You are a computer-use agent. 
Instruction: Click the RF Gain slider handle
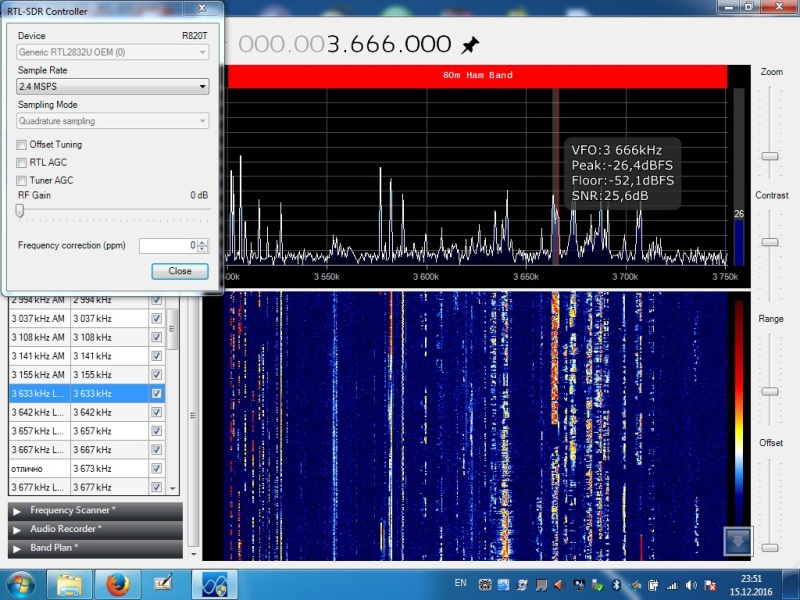point(20,210)
